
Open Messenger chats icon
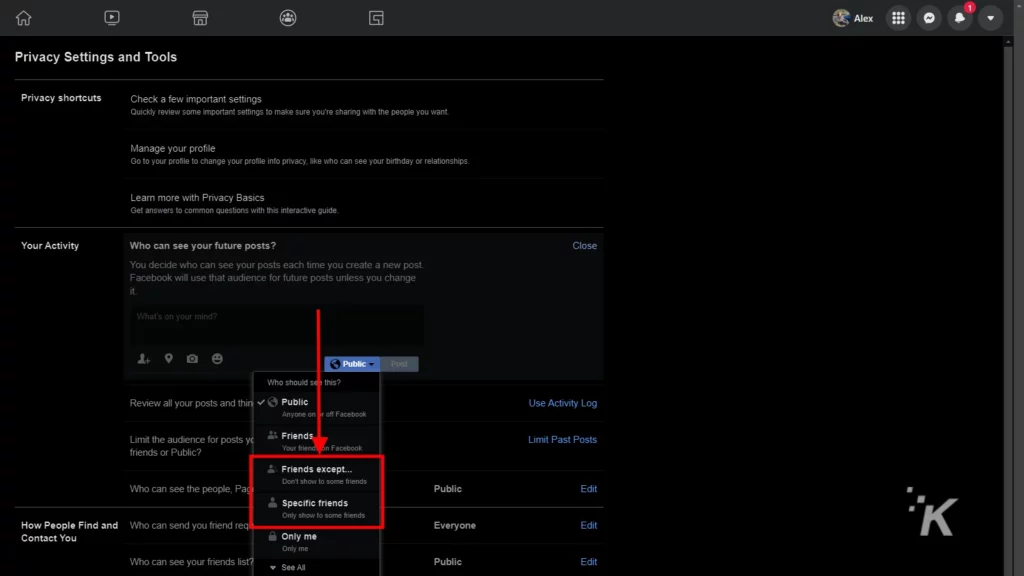click(x=929, y=18)
